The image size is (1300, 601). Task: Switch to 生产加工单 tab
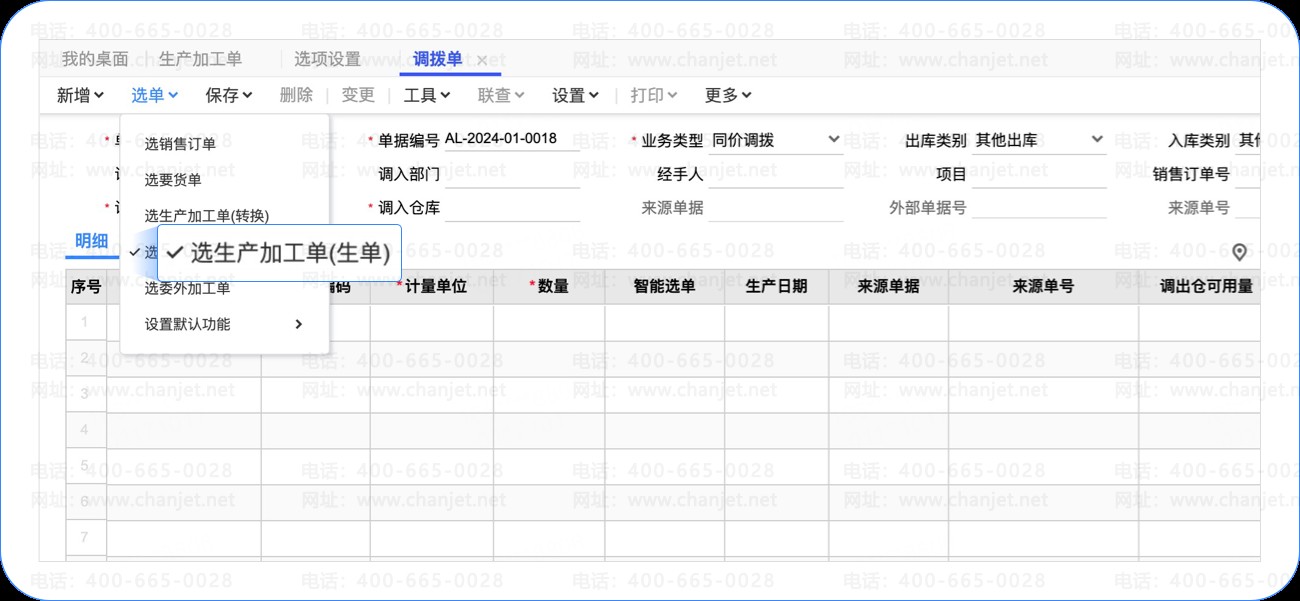pyautogui.click(x=200, y=59)
